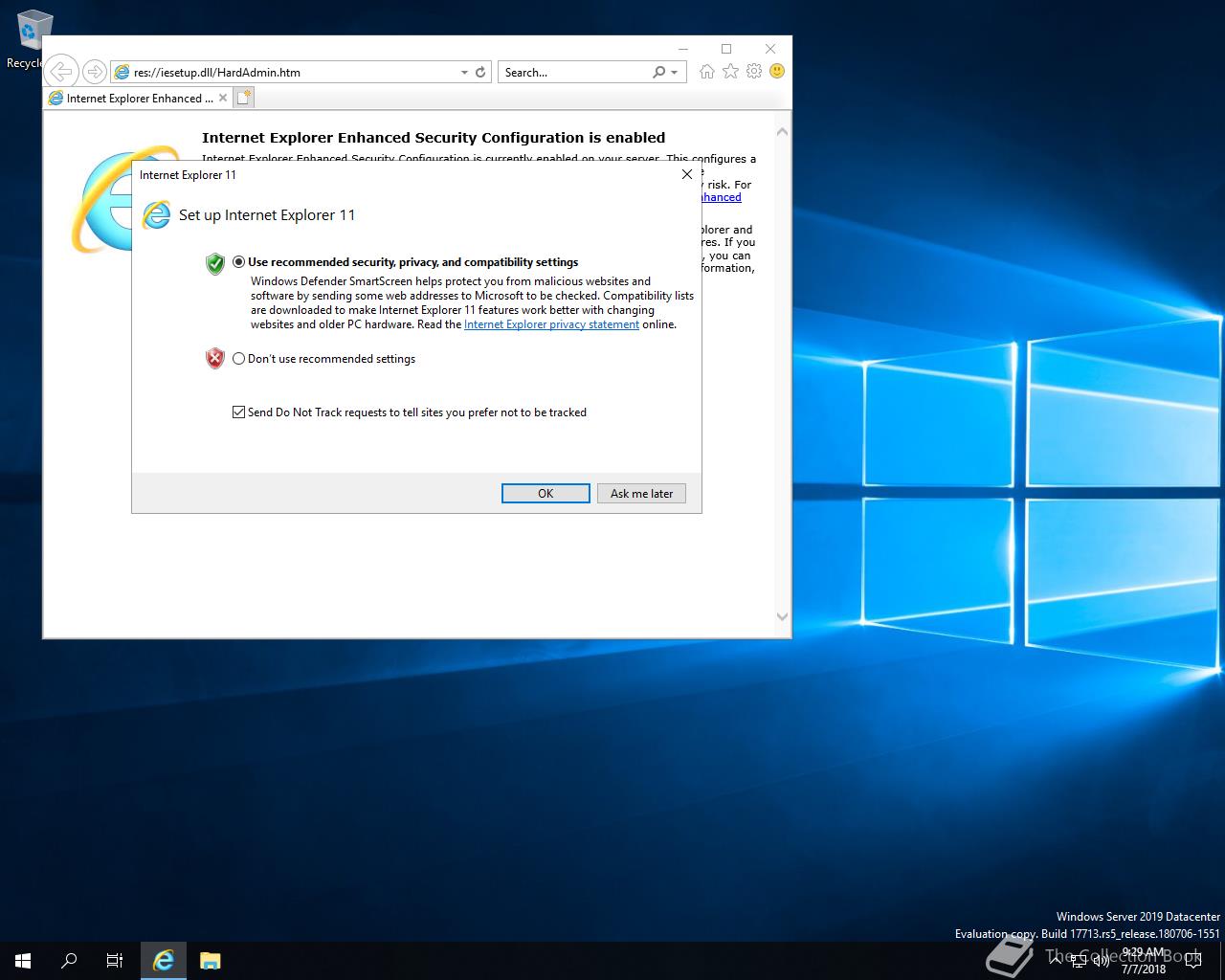
Task: Click the IE logo in the setup dialog header
Action: click(156, 215)
